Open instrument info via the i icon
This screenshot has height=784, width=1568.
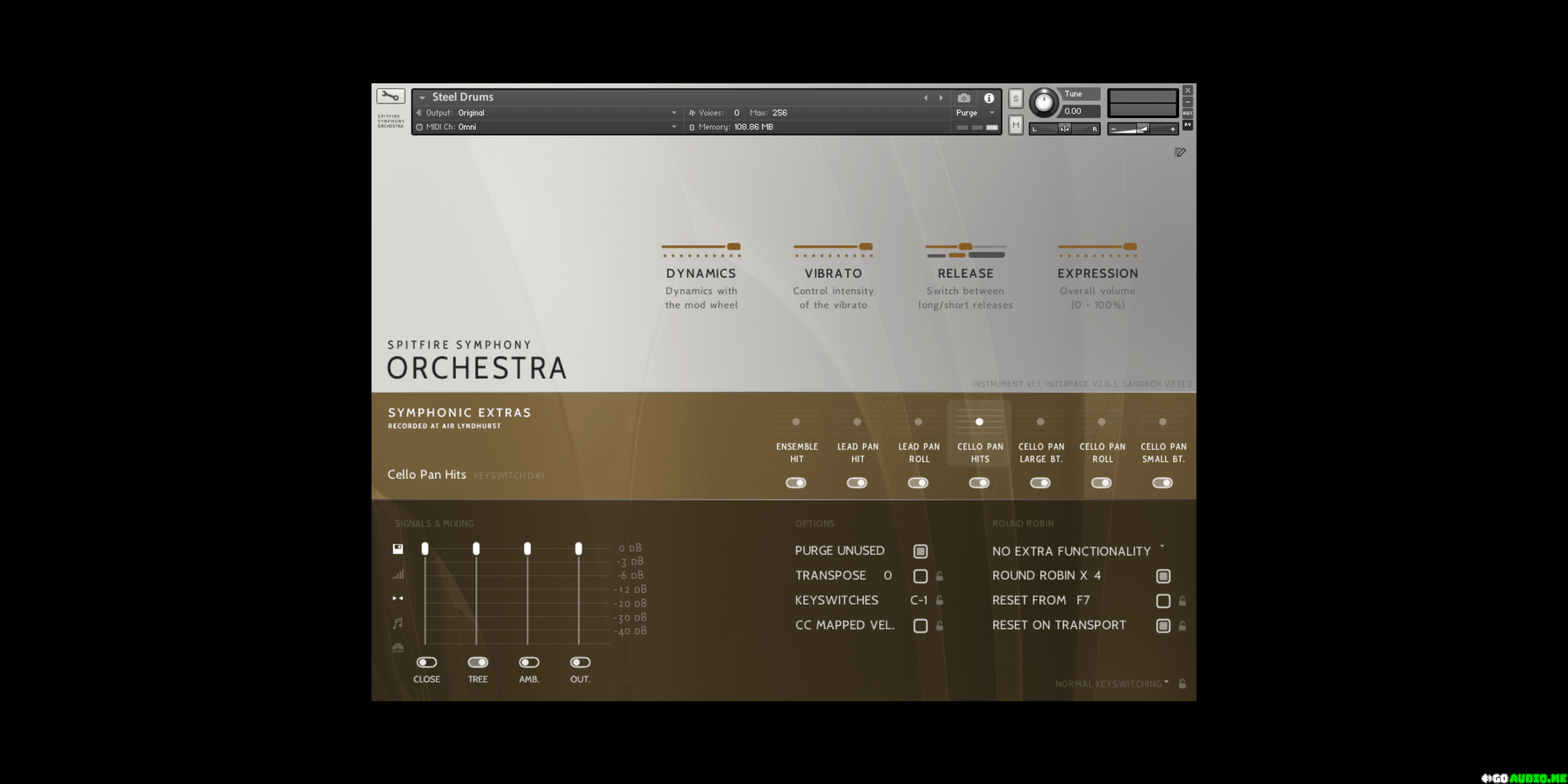click(x=989, y=98)
